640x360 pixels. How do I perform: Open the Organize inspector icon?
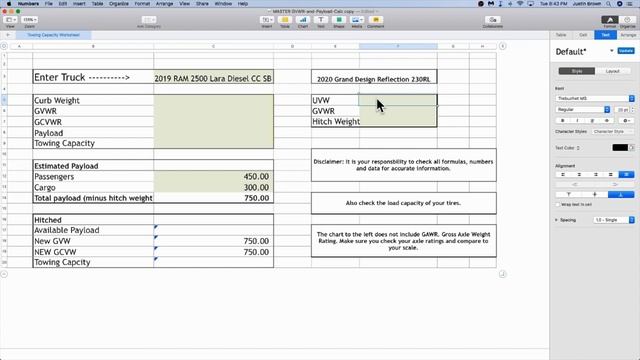coord(627,20)
